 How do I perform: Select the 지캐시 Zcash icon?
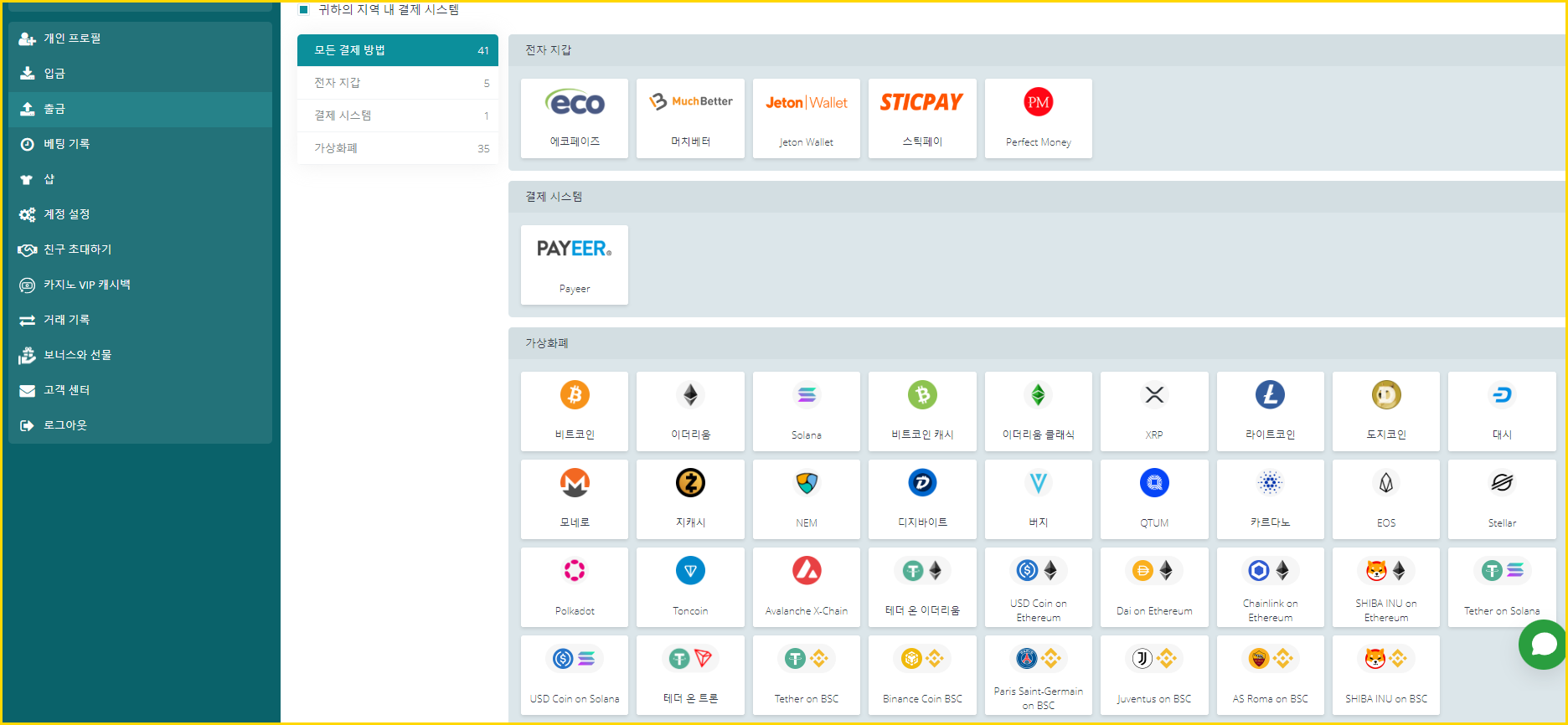click(x=690, y=483)
